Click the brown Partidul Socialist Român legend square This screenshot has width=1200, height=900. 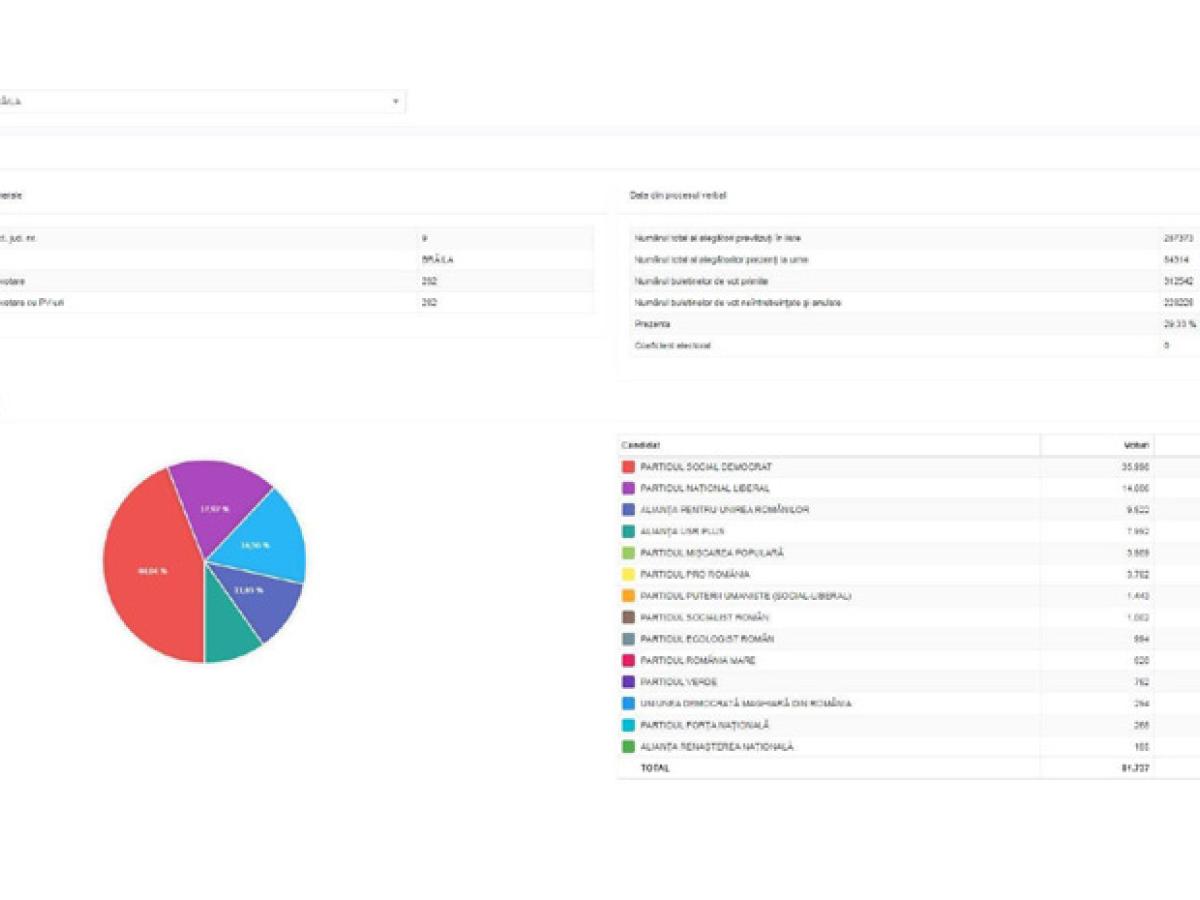click(628, 617)
